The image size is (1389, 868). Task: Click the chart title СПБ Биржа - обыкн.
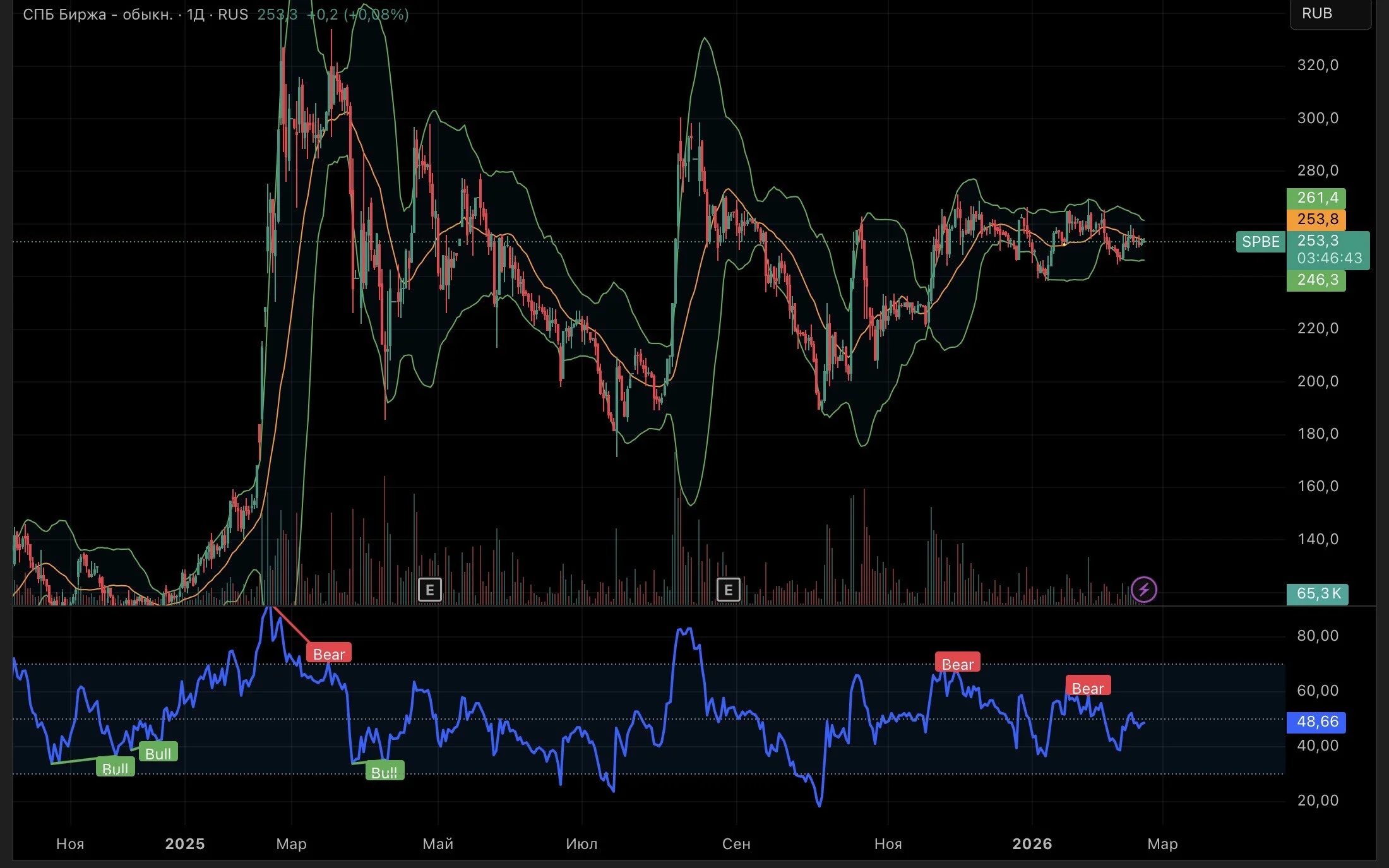98,15
